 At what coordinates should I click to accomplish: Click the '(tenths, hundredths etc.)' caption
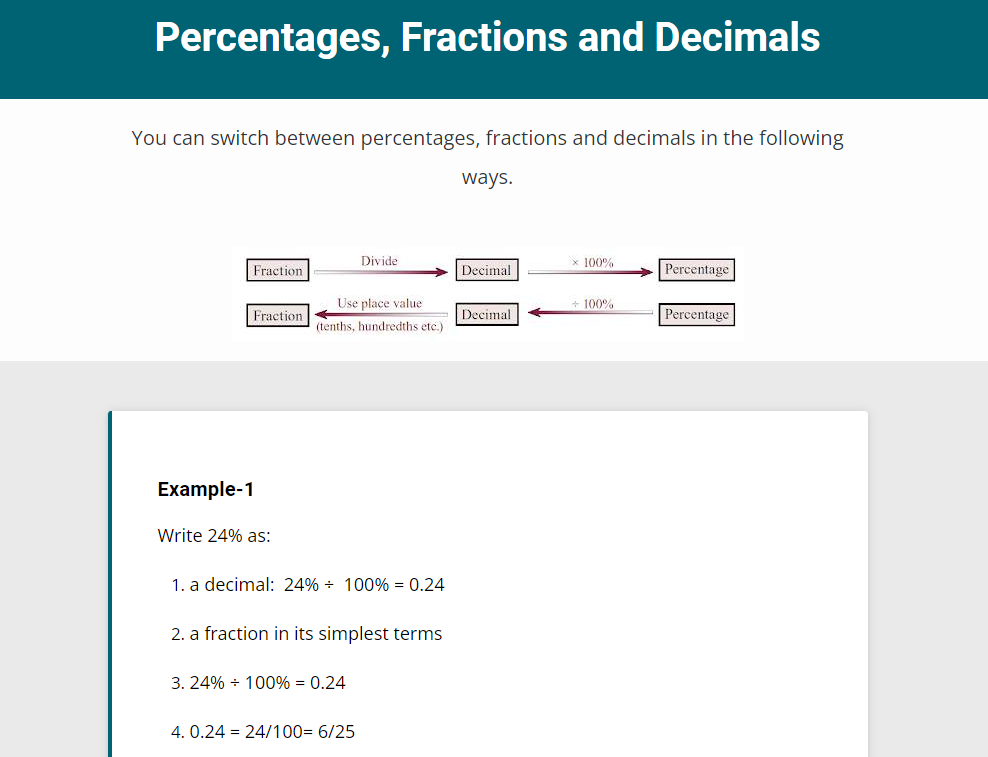[379, 327]
